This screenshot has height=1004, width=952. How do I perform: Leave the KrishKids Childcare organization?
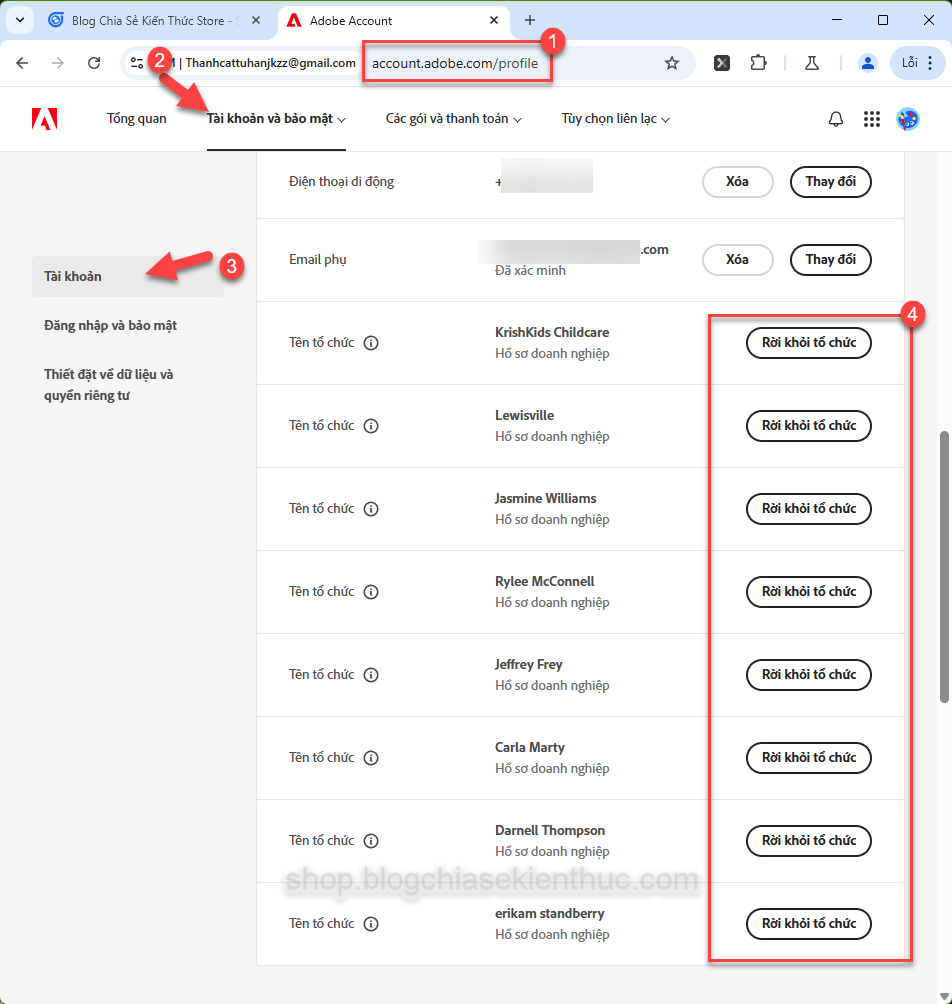pyautogui.click(x=809, y=343)
